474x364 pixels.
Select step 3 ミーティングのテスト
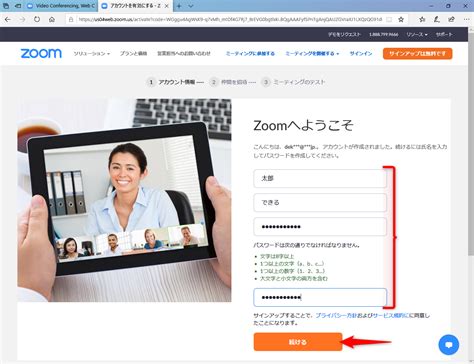293,82
